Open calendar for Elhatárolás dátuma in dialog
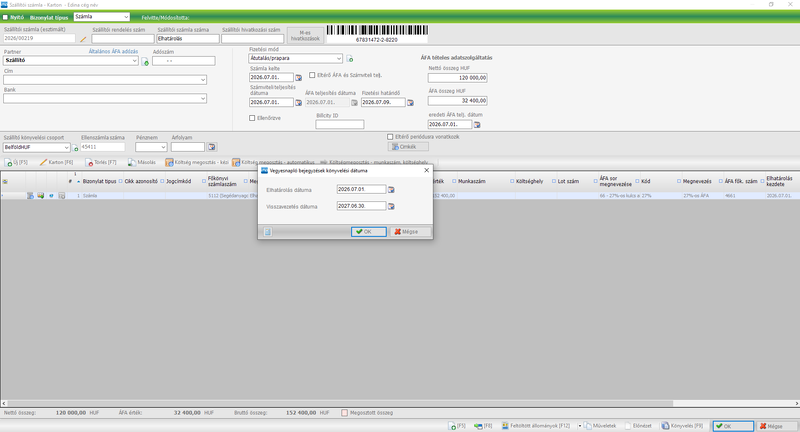Image resolution: width=800 pixels, height=432 pixels. point(391,190)
